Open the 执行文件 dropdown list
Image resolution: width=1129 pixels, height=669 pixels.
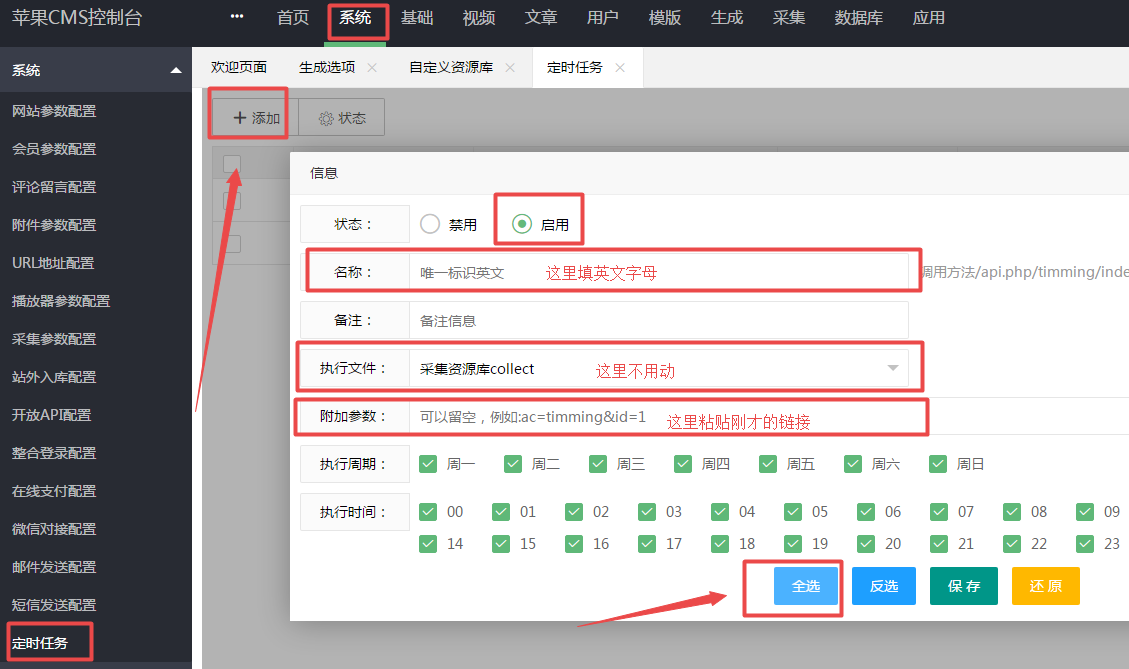pos(893,369)
